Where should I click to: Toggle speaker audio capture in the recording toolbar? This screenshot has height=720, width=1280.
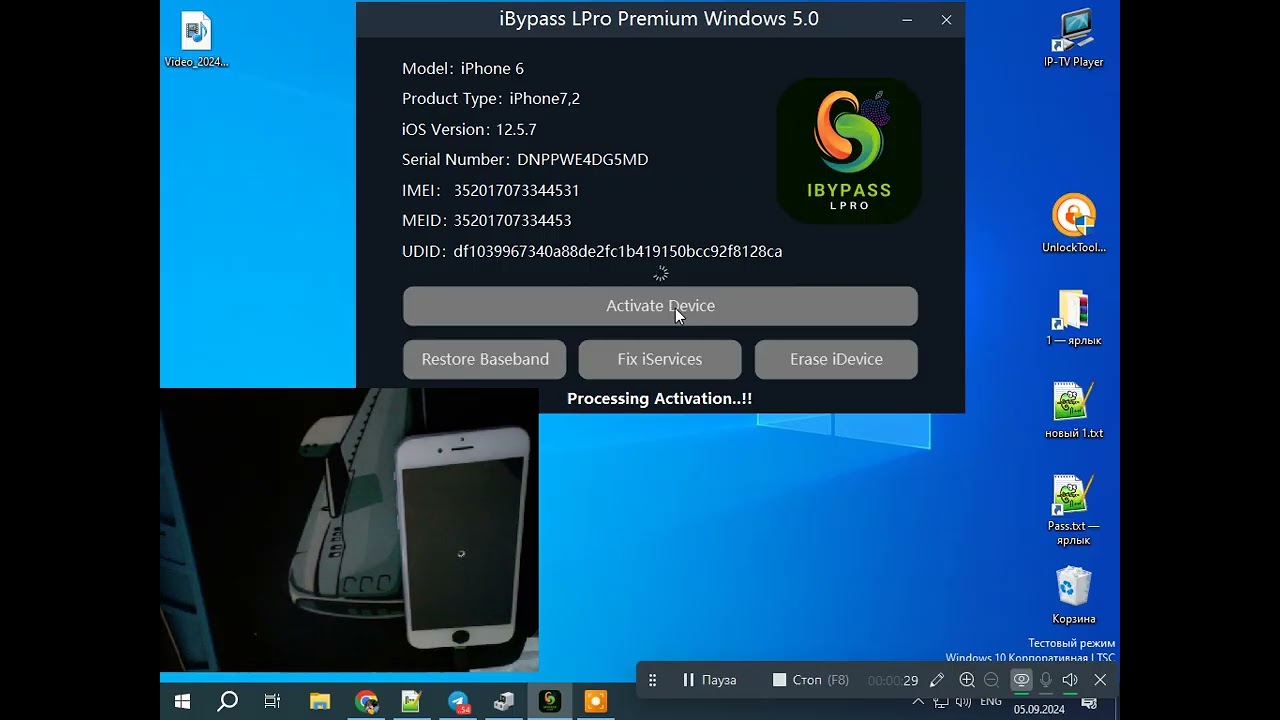tap(1069, 679)
